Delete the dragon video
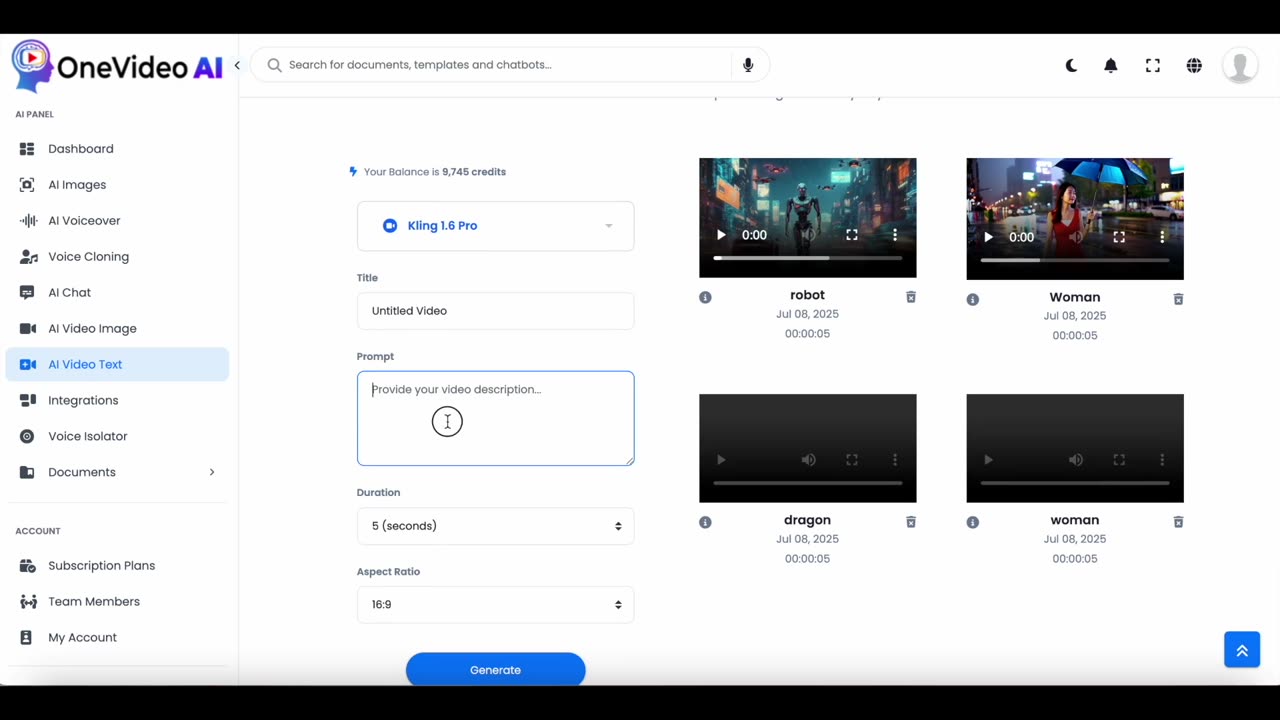The width and height of the screenshot is (1280, 720). coord(911,522)
